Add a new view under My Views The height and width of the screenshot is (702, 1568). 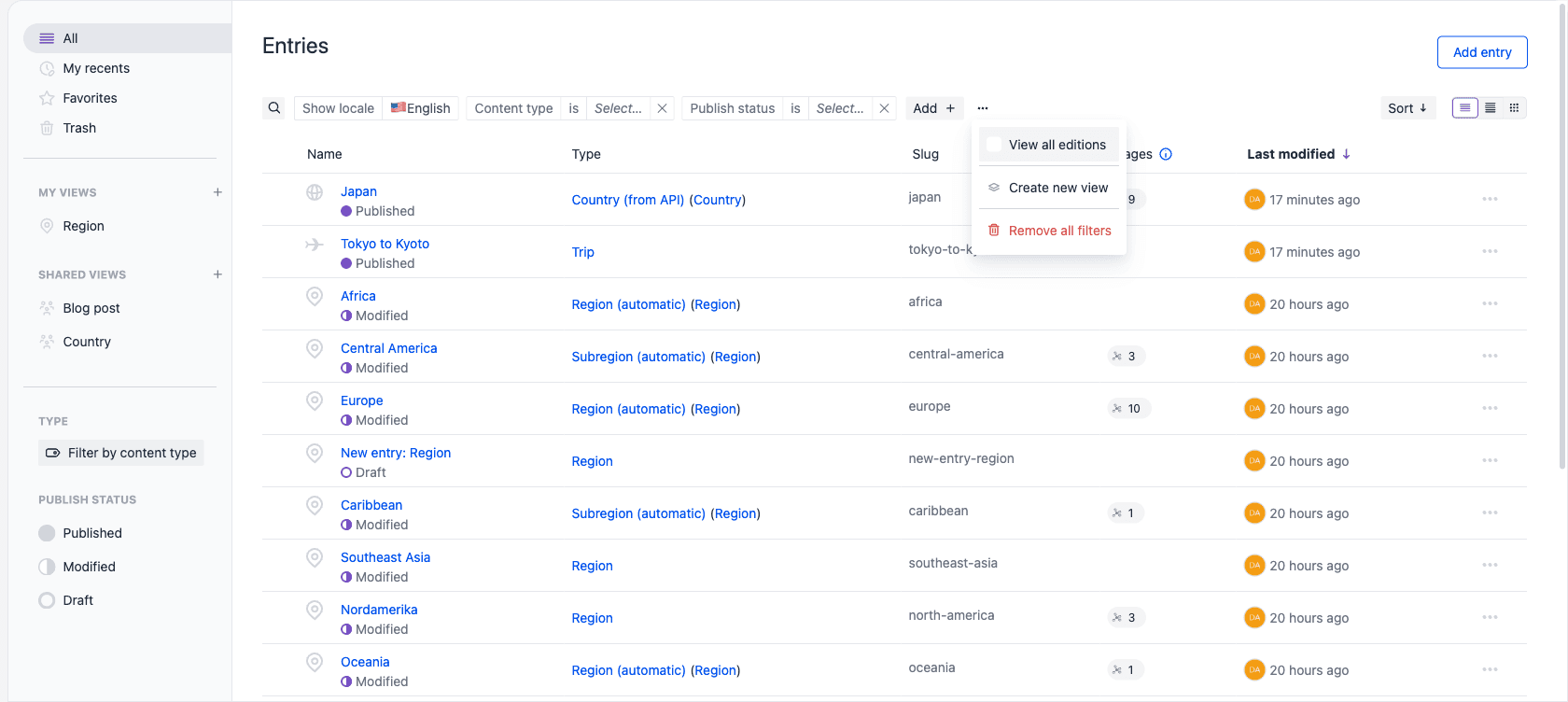coord(217,192)
